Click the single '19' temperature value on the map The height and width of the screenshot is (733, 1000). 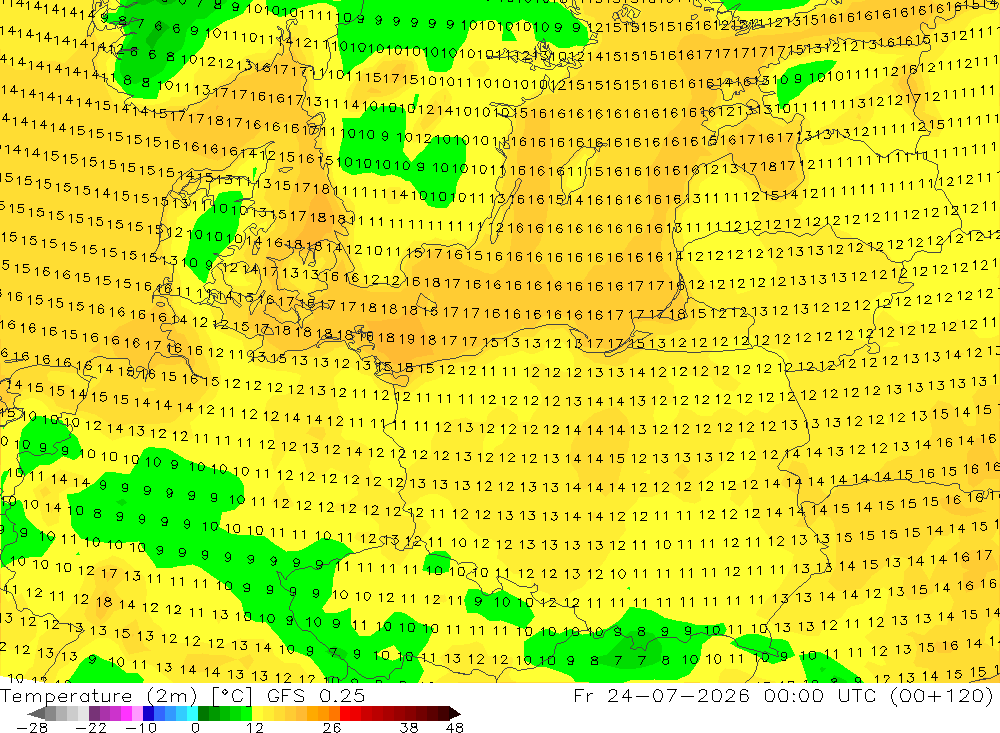tap(407, 339)
